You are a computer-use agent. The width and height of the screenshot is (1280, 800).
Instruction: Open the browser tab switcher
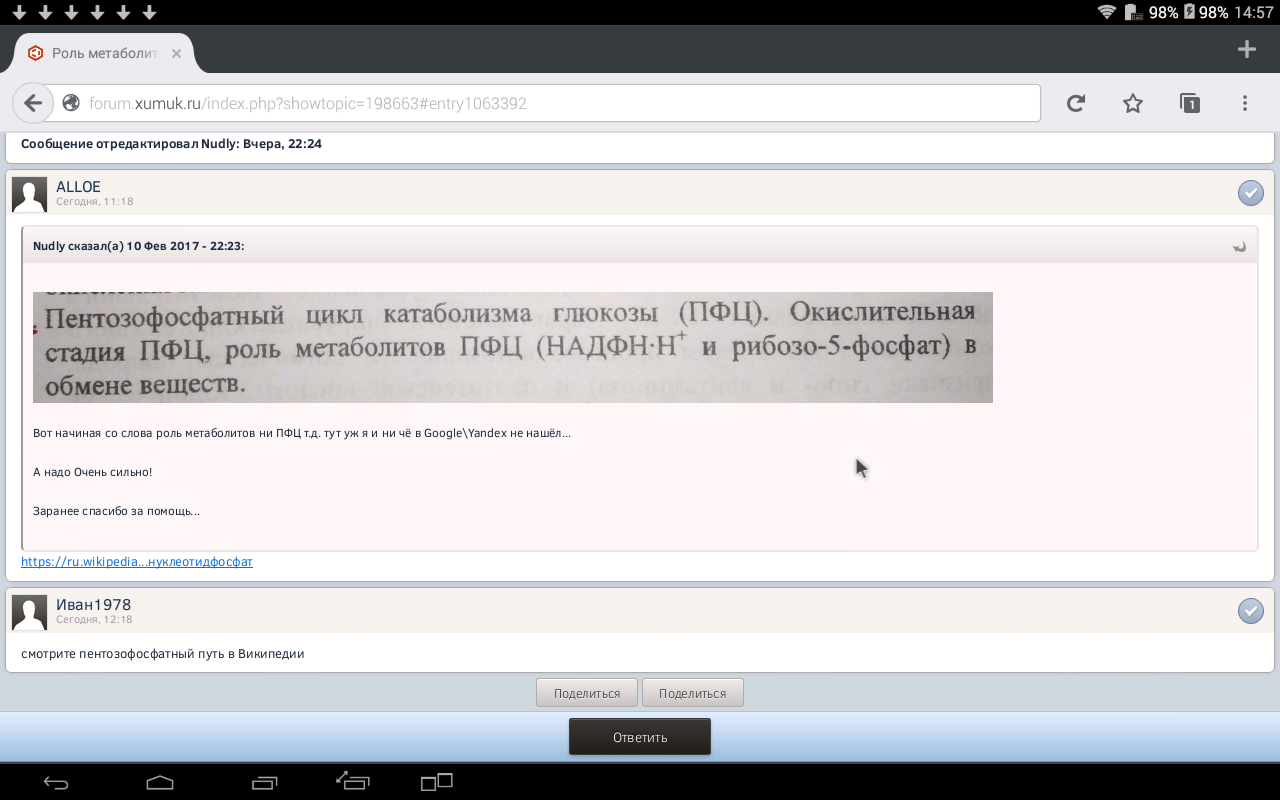[x=1189, y=103]
